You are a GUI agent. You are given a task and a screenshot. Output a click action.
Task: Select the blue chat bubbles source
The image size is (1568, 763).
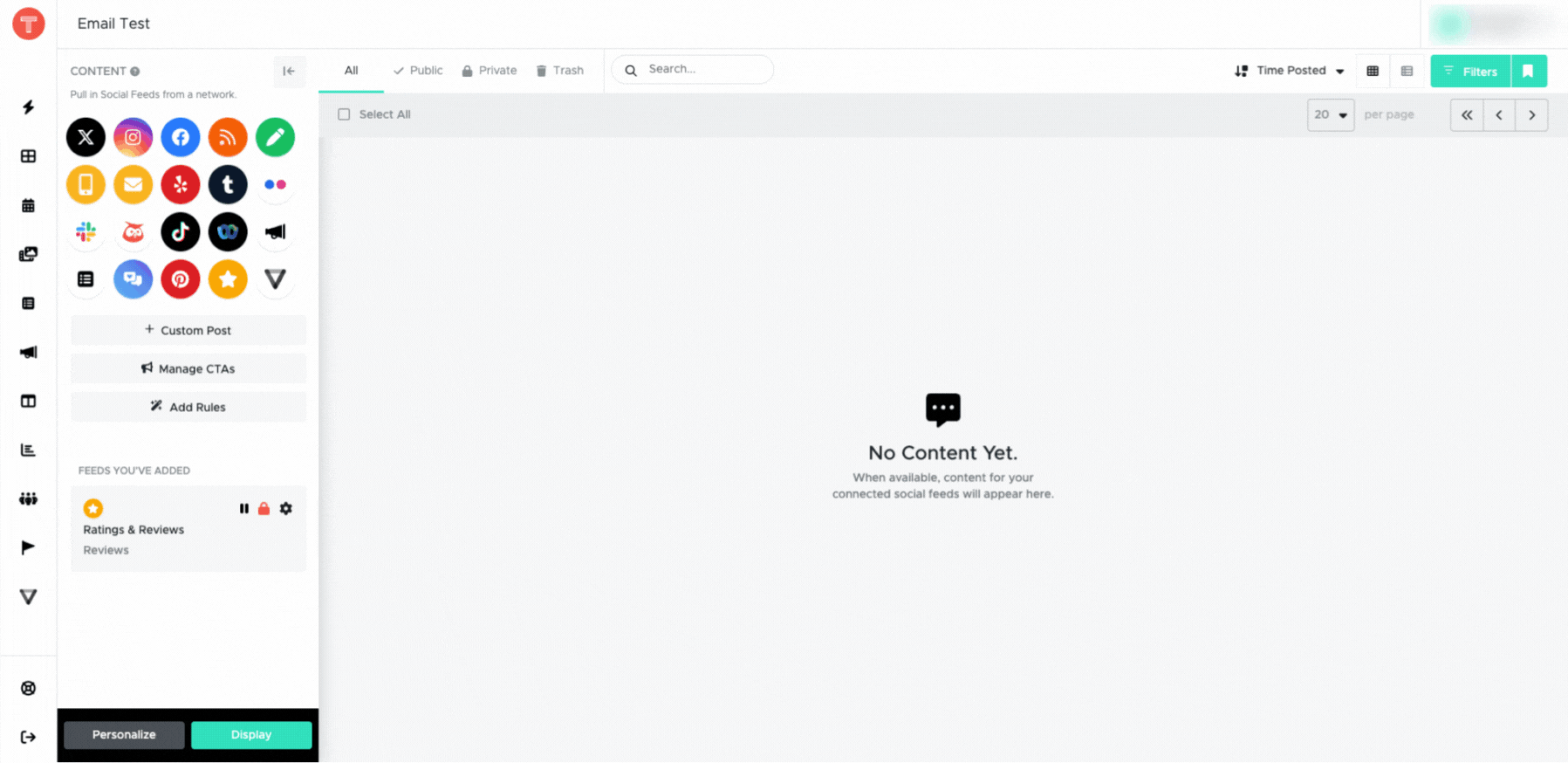(133, 279)
